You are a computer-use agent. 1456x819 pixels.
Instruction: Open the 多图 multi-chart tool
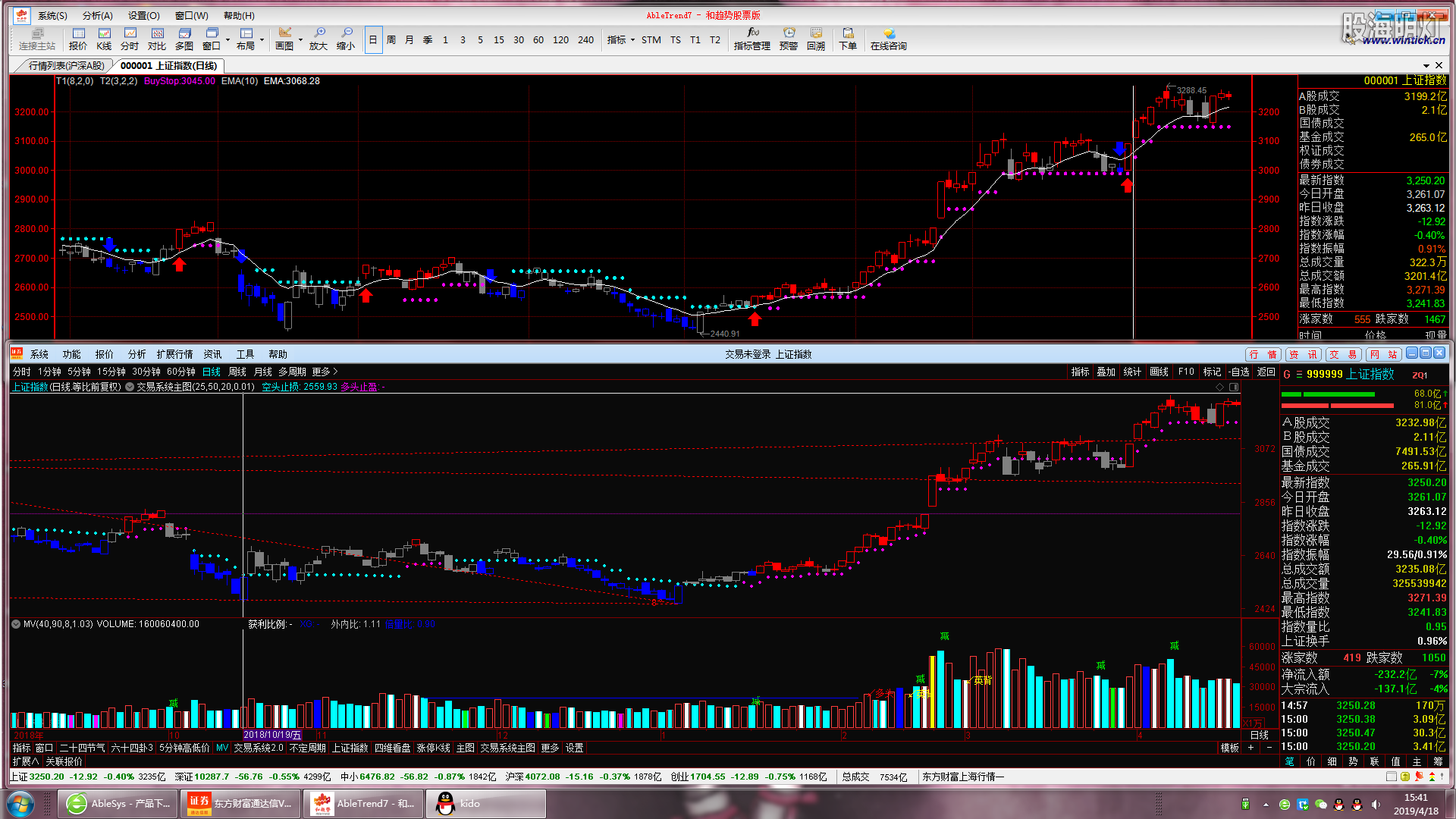[x=184, y=39]
